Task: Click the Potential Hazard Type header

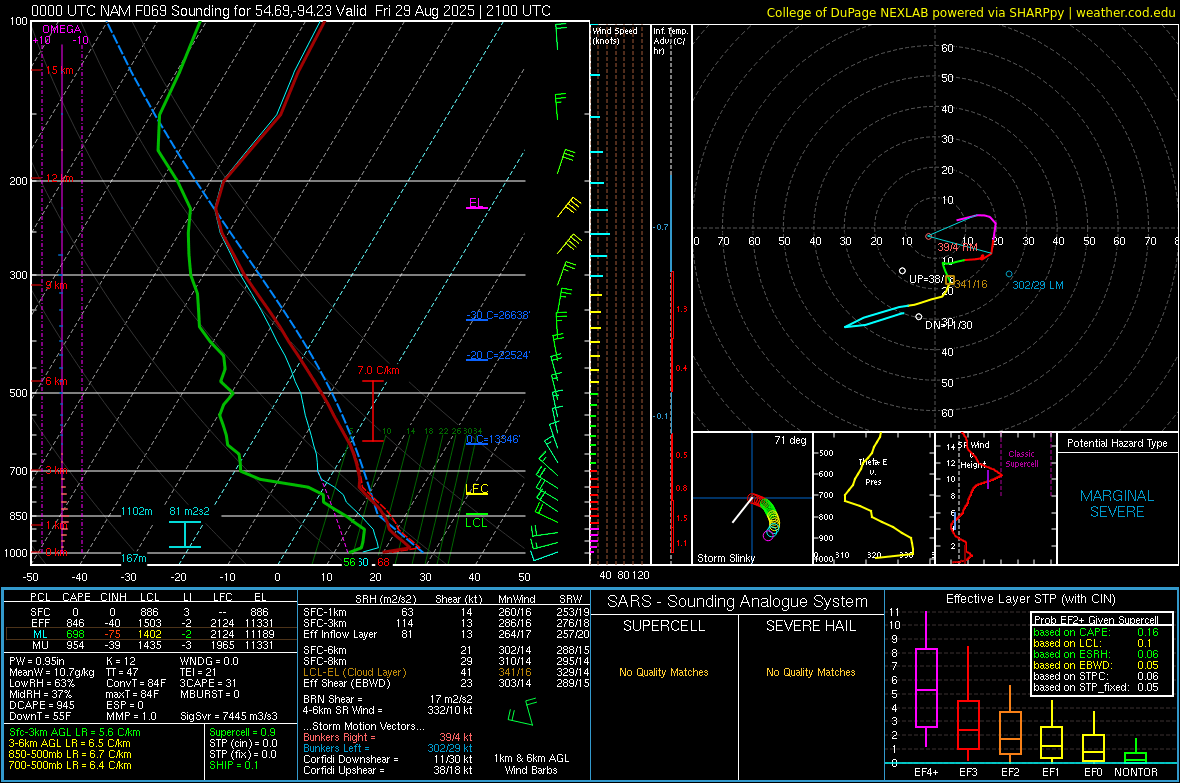Action: tap(1117, 443)
